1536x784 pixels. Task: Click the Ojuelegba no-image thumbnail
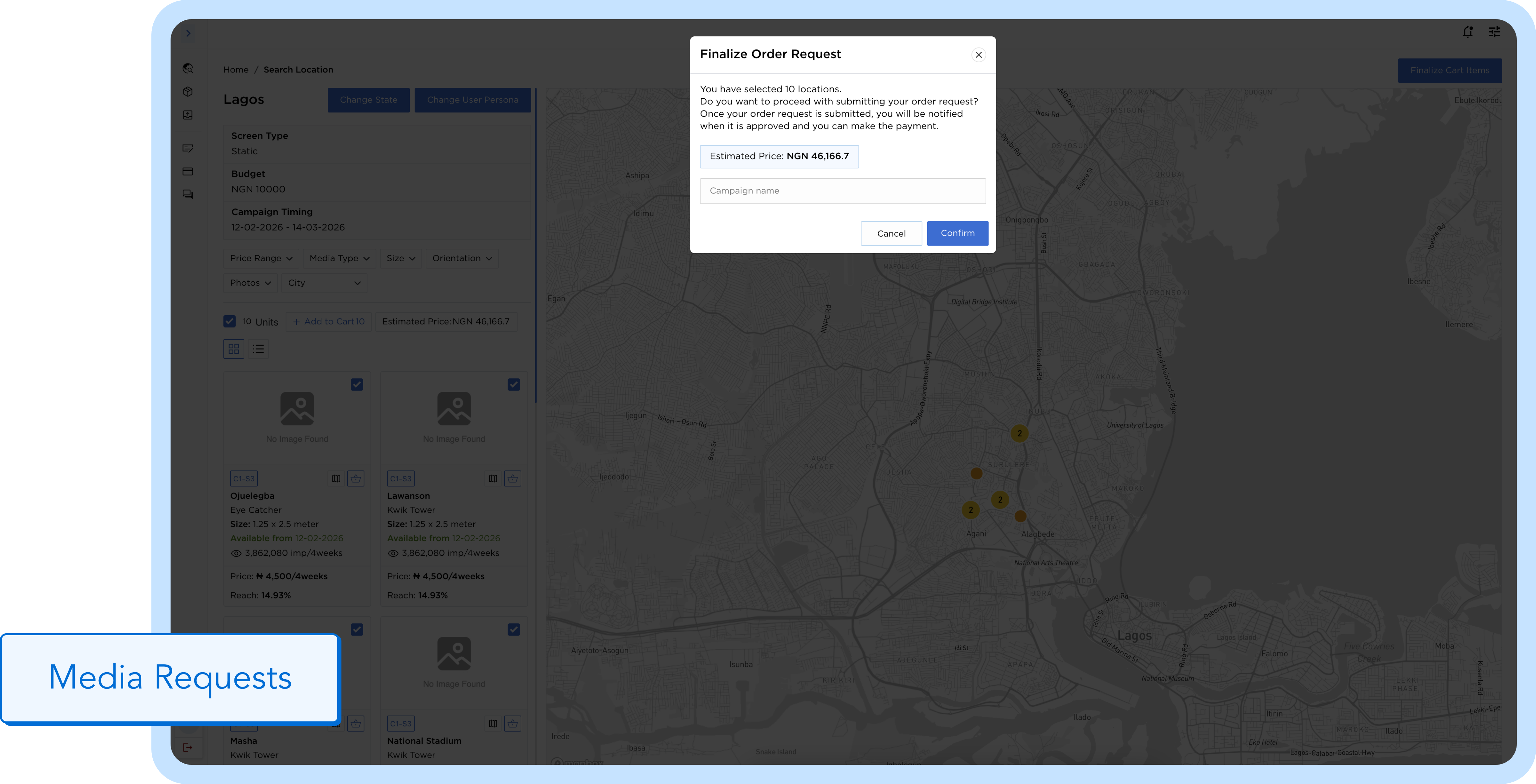click(x=297, y=417)
